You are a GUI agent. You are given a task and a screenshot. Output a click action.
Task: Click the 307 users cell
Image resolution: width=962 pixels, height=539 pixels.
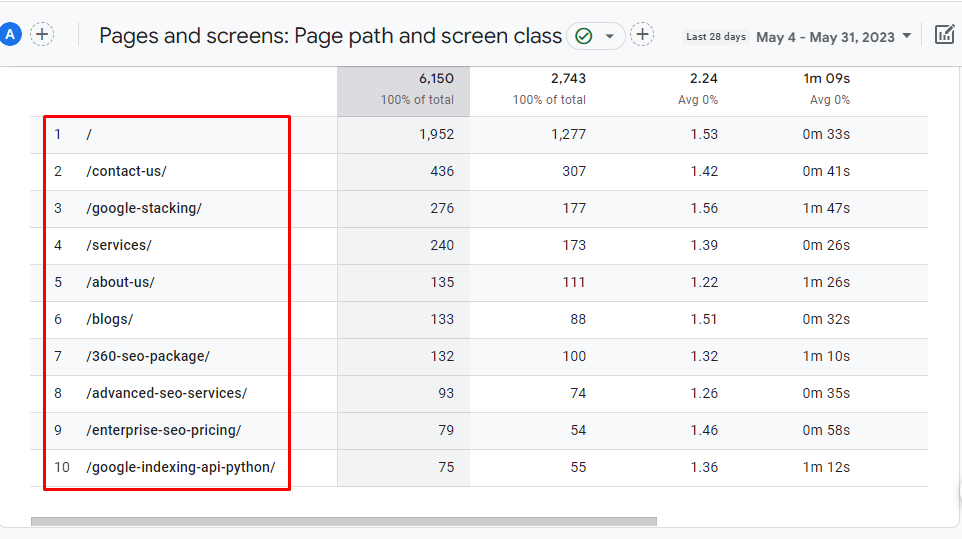tap(574, 171)
